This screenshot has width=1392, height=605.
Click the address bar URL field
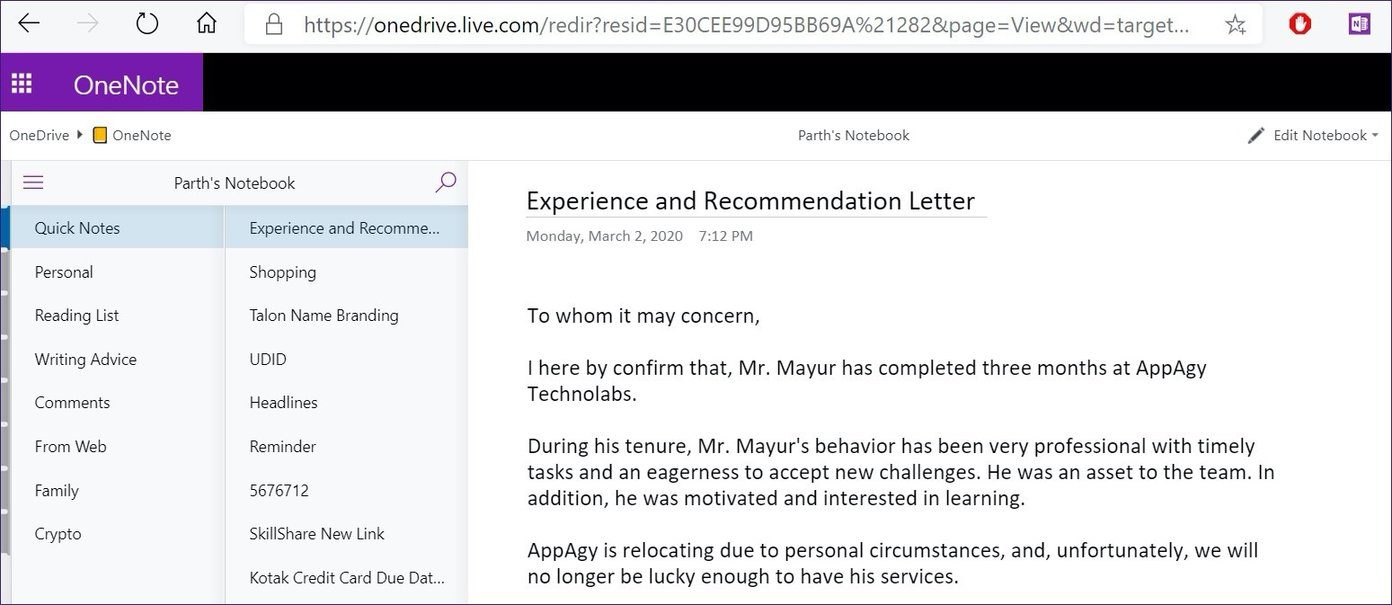click(x=746, y=25)
